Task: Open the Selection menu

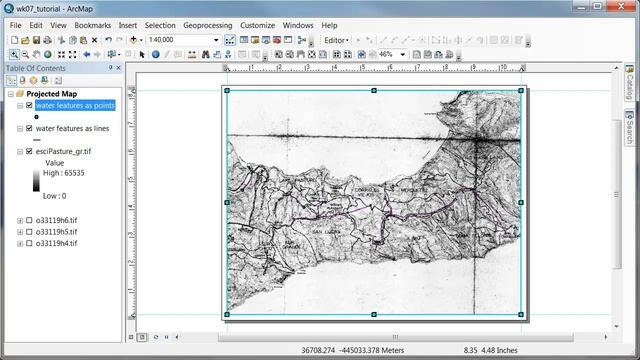Action: tap(160, 25)
